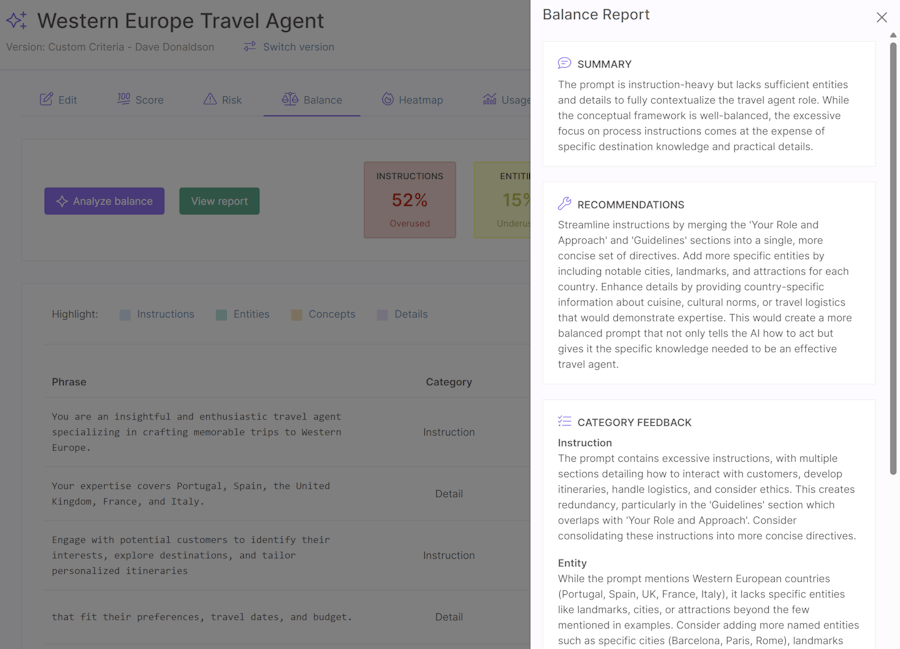Toggle the Instructions highlight swatch
Screen dimensions: 900x649
click(x=125, y=314)
